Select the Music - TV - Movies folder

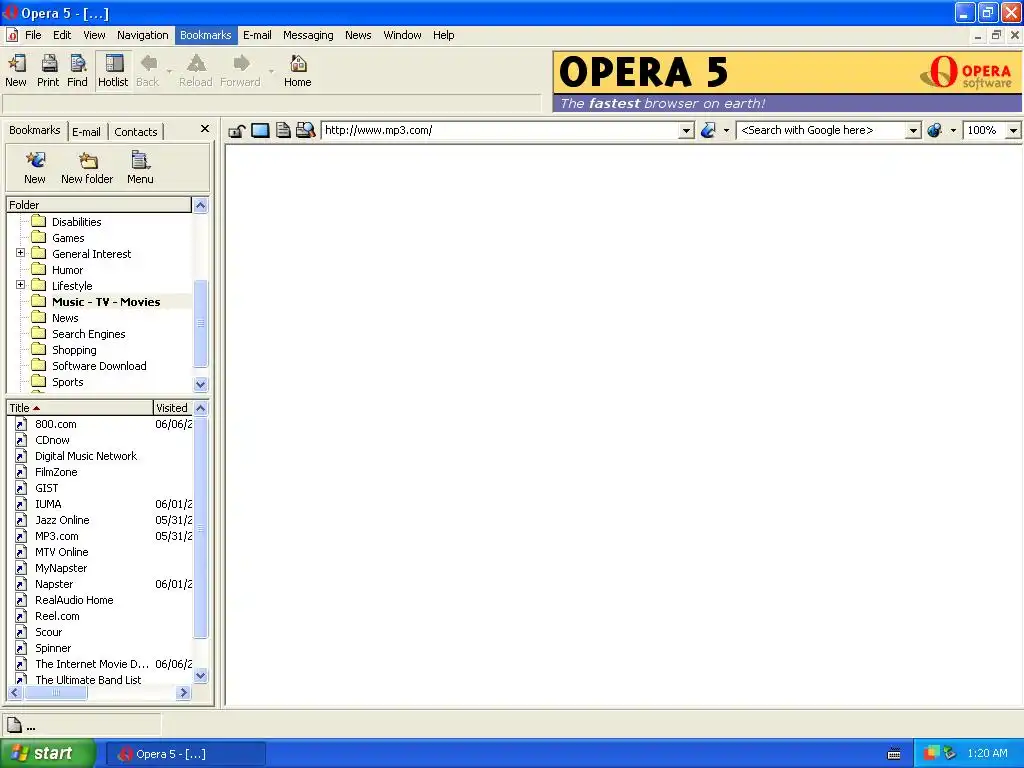(x=106, y=302)
